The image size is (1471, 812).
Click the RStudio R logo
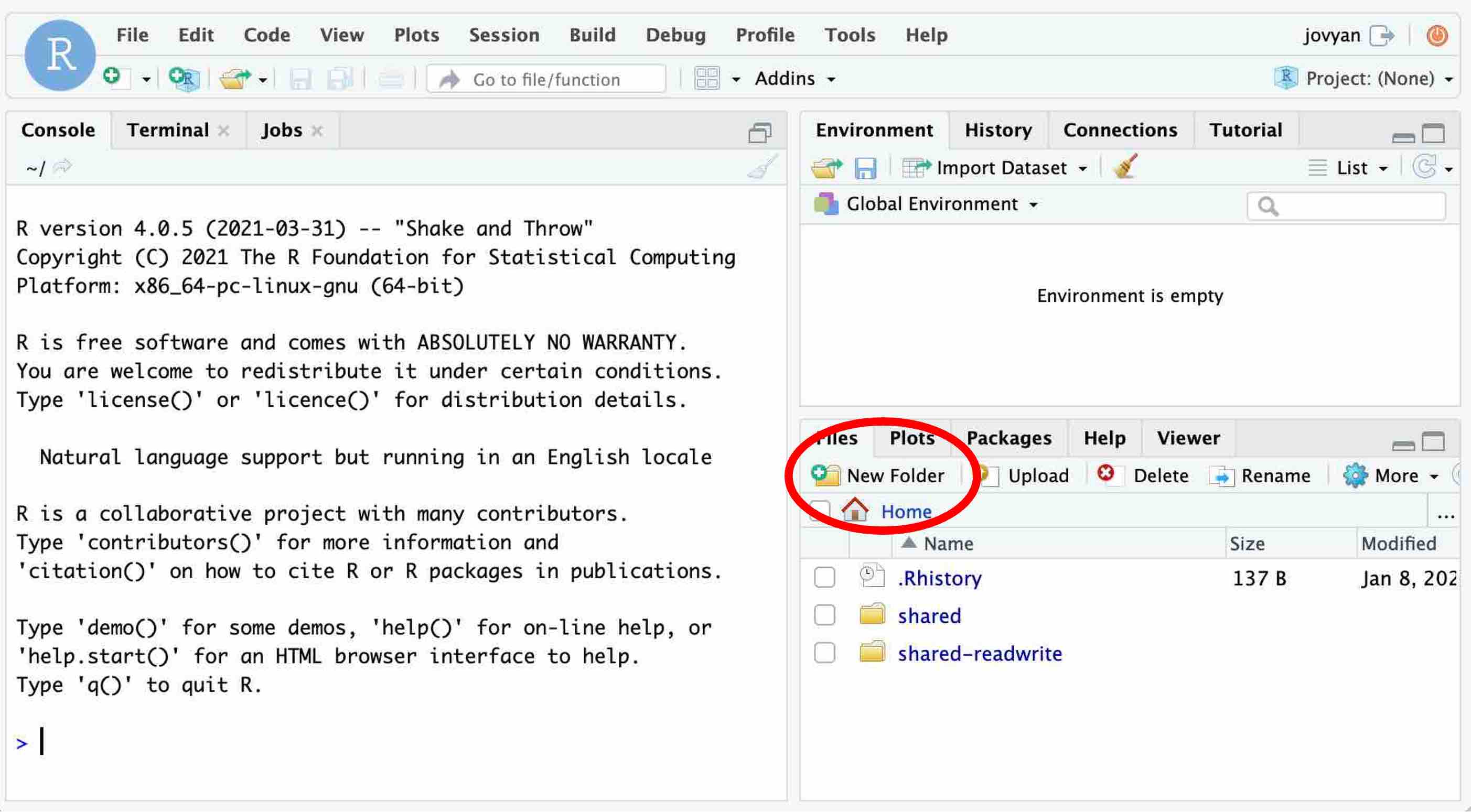coord(60,56)
